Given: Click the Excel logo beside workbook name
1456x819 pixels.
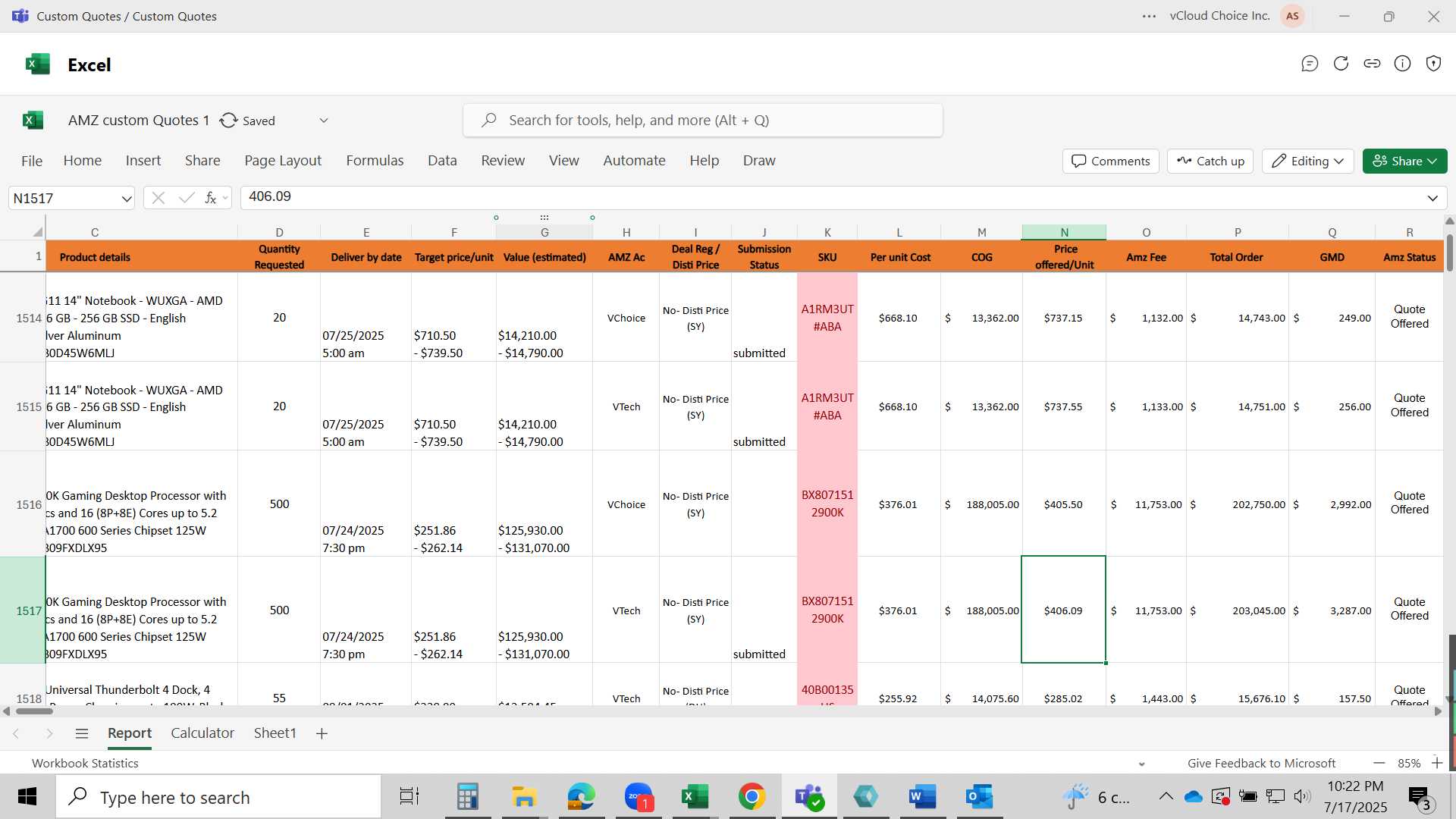Looking at the screenshot, I should pos(33,120).
